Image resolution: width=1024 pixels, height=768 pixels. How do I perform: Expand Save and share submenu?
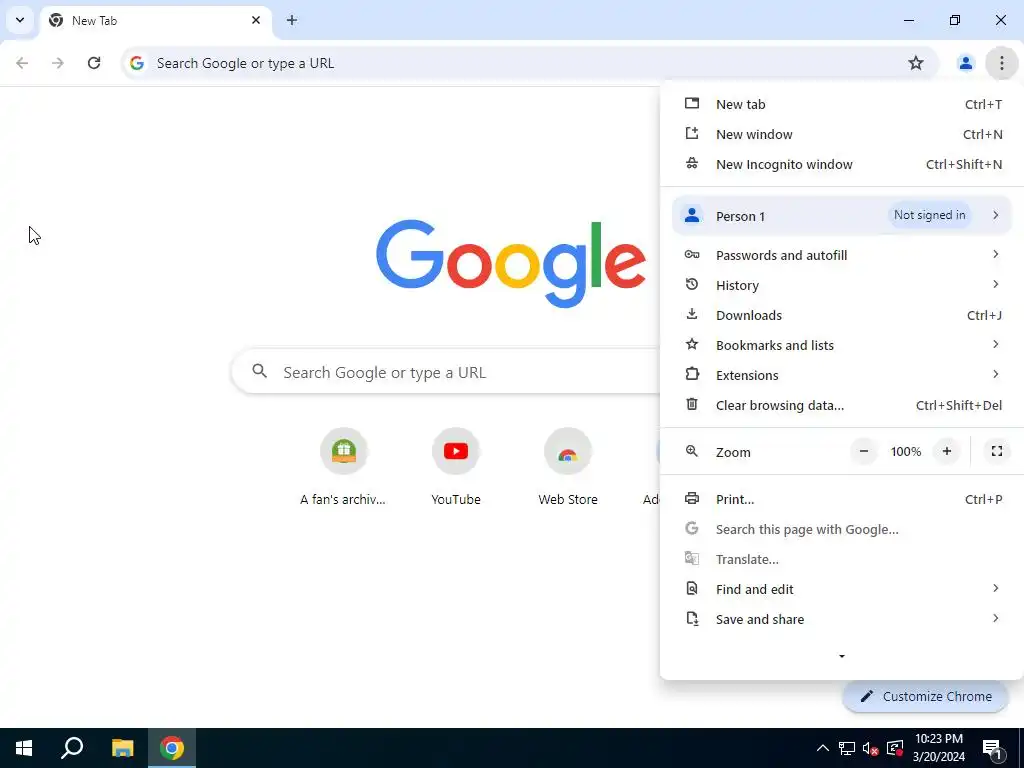842,620
